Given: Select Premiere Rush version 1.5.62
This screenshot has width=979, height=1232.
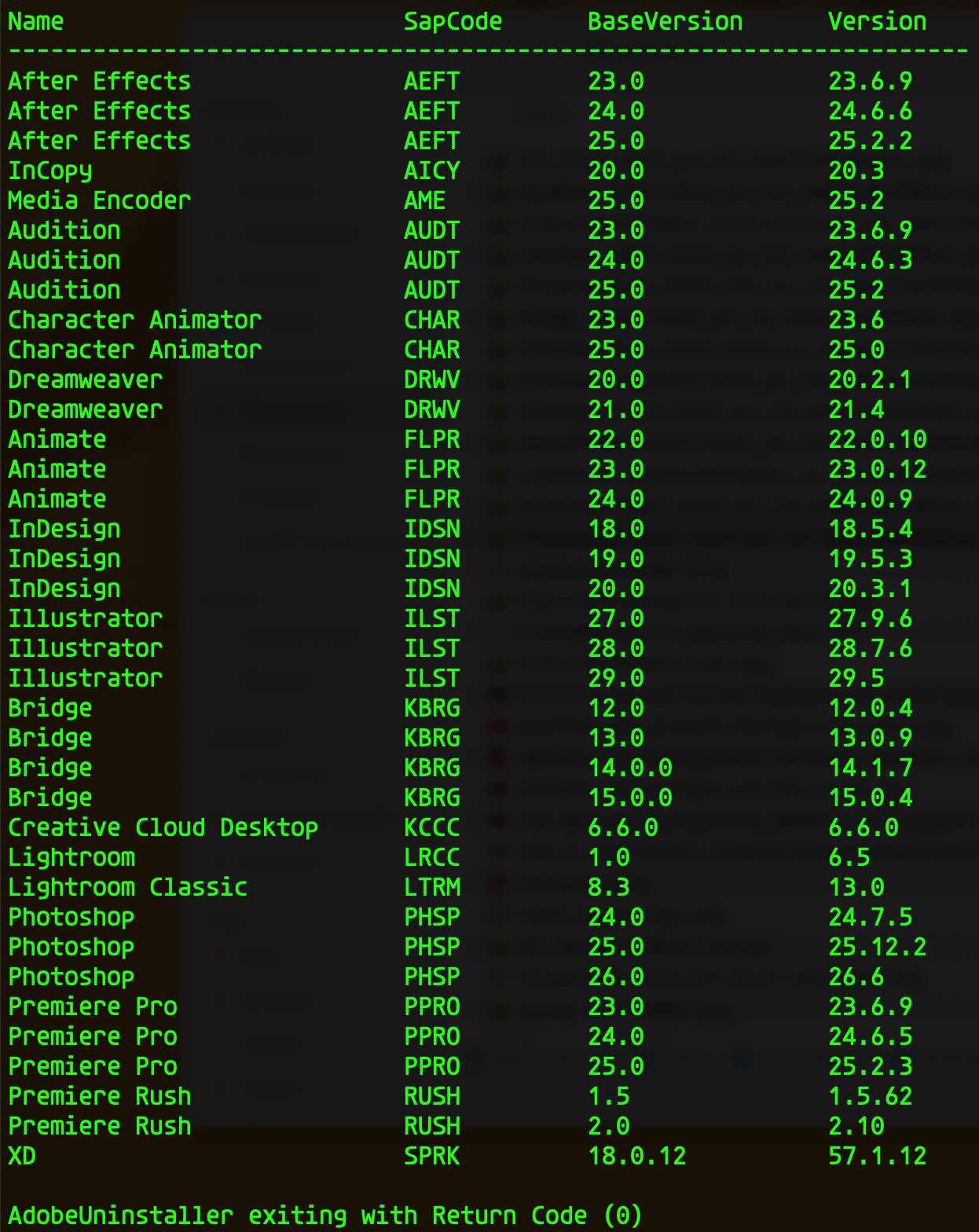Looking at the screenshot, I should [x=870, y=1096].
